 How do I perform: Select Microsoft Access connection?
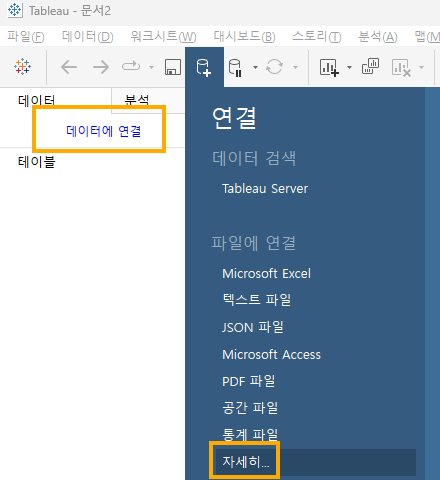271,355
